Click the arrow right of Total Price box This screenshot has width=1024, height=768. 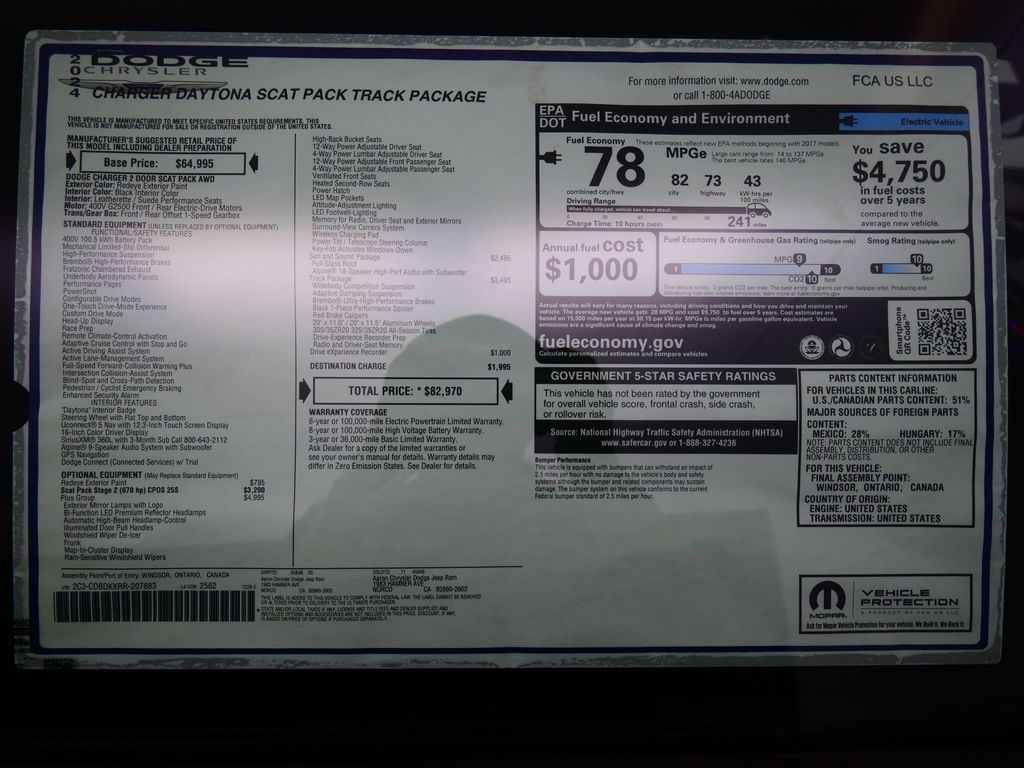coord(507,391)
